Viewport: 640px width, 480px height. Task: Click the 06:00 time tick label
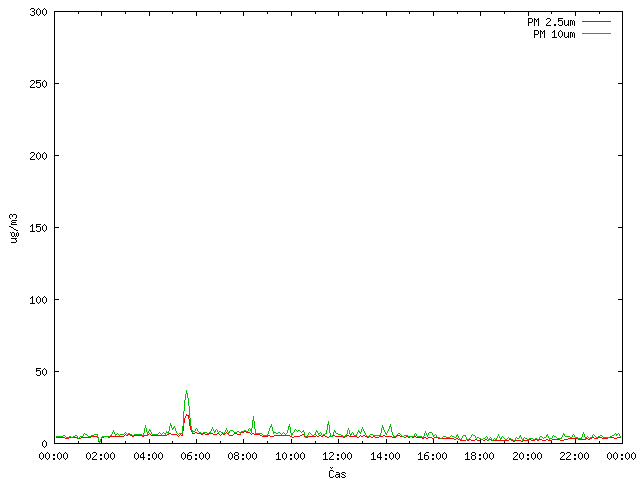coord(196,456)
